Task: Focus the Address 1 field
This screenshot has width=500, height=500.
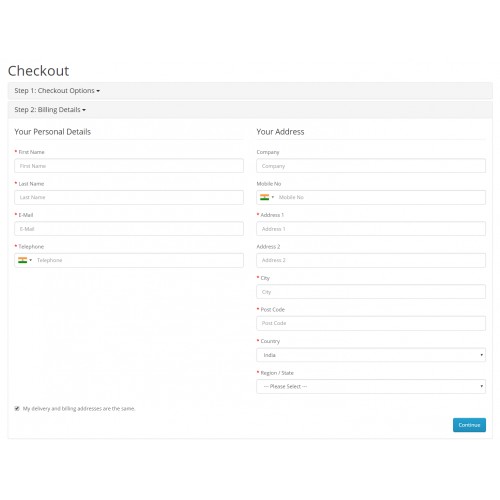Action: (371, 229)
